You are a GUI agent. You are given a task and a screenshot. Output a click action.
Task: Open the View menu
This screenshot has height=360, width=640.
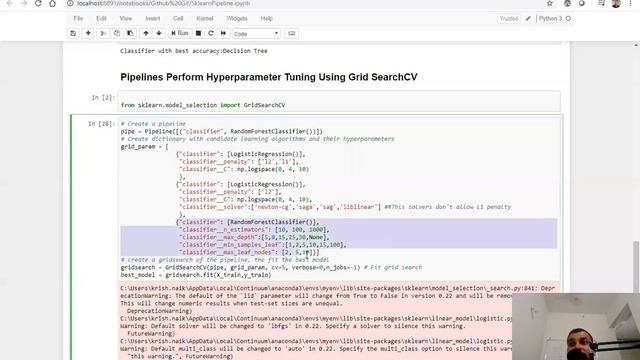click(x=126, y=18)
